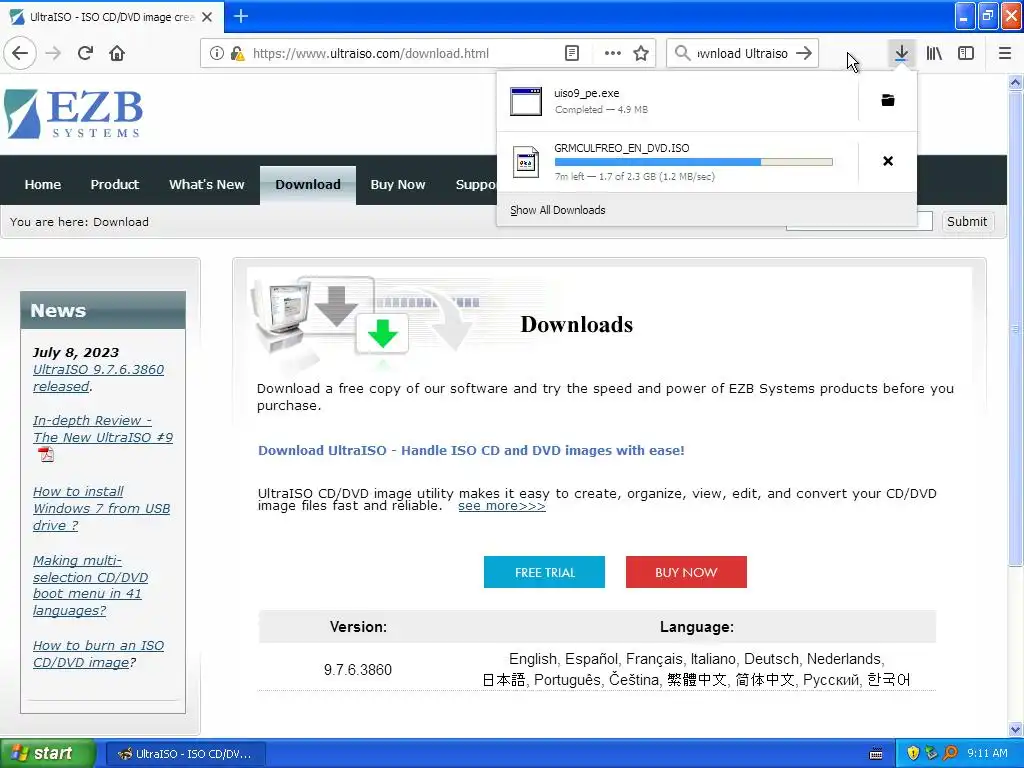Open the Buy Now navigation item
Viewport: 1024px width, 768px height.
[x=398, y=184]
